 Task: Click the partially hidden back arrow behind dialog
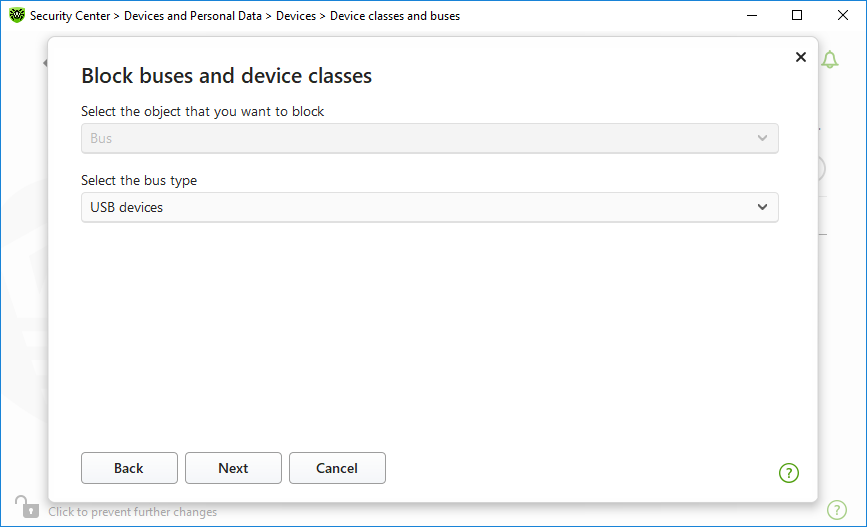pos(45,63)
